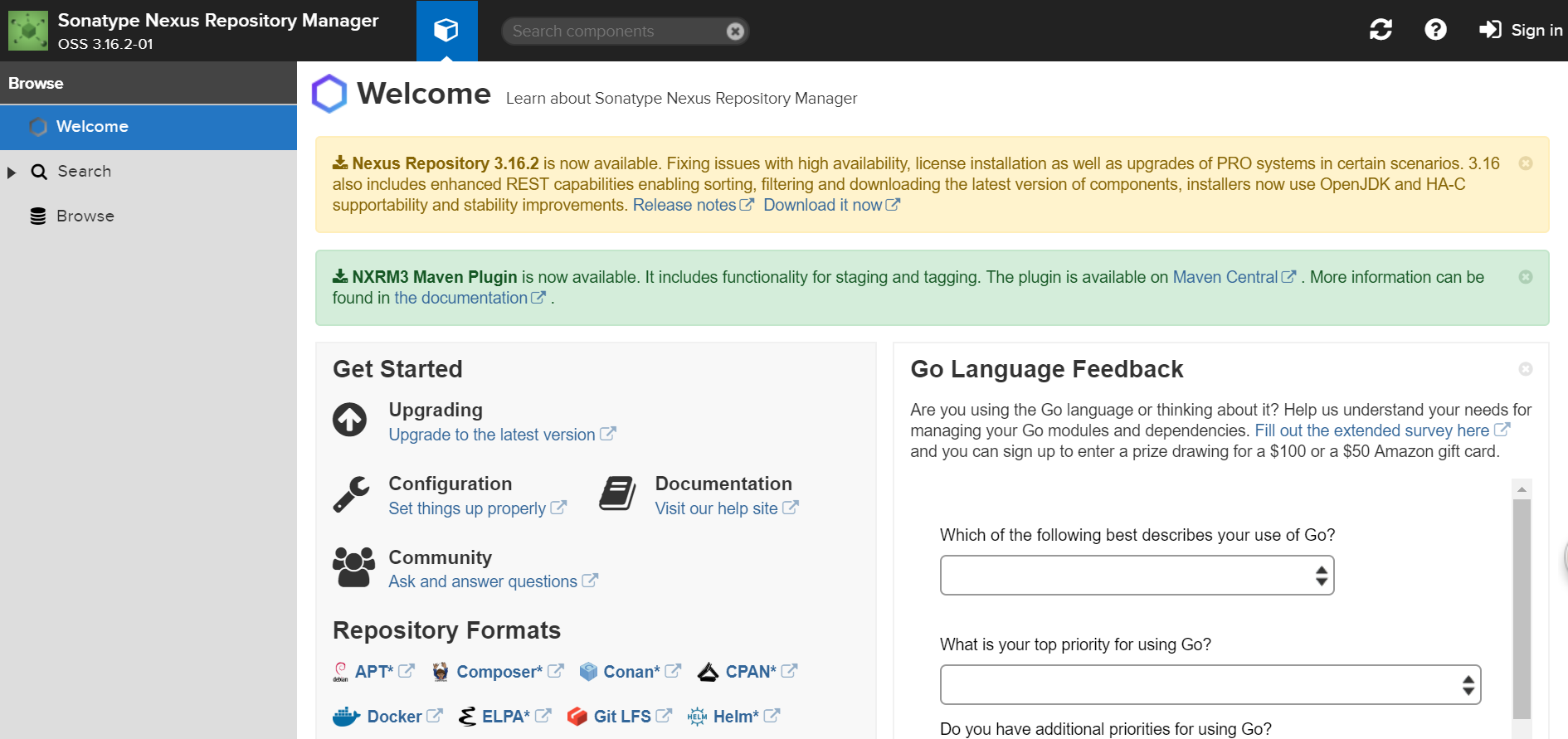This screenshot has height=739, width=1568.
Task: Open the Composer format link
Action: (499, 672)
